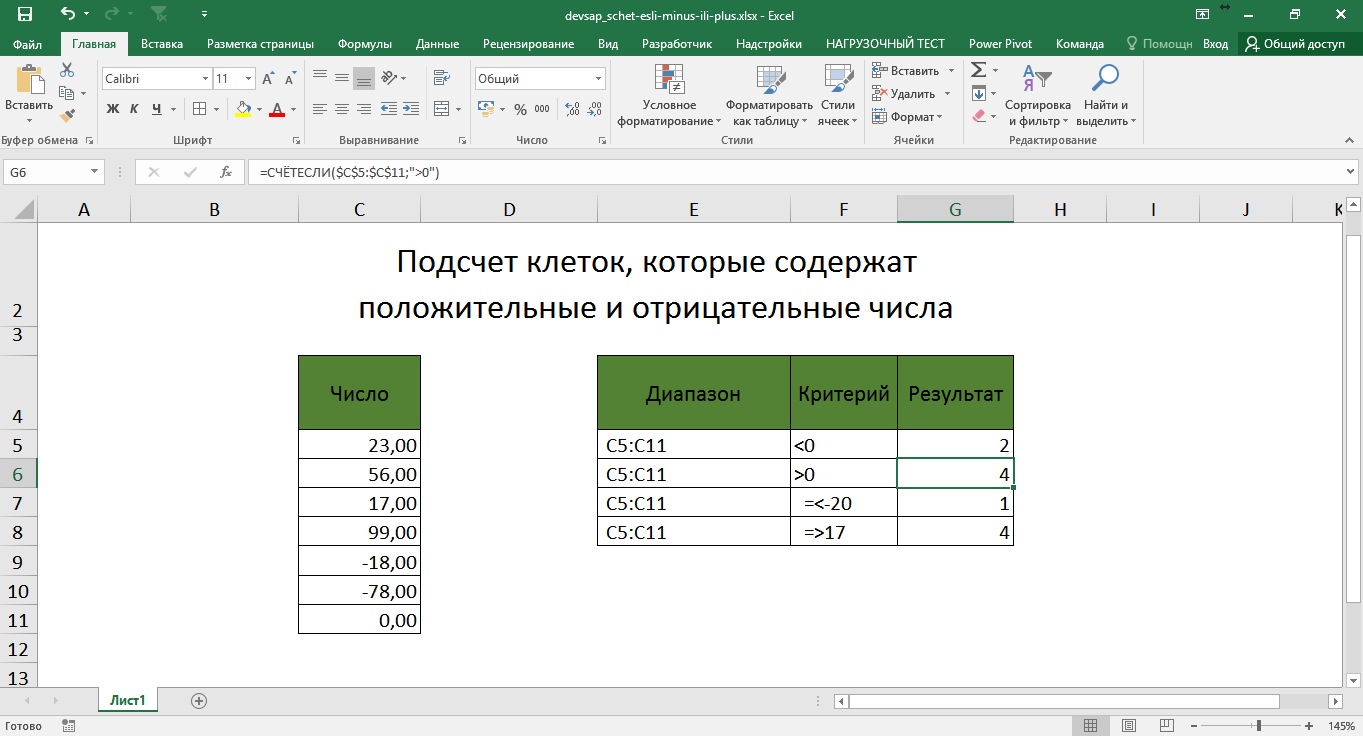The image size is (1363, 736).
Task: Click the Name Box showing G6
Action: [53, 172]
